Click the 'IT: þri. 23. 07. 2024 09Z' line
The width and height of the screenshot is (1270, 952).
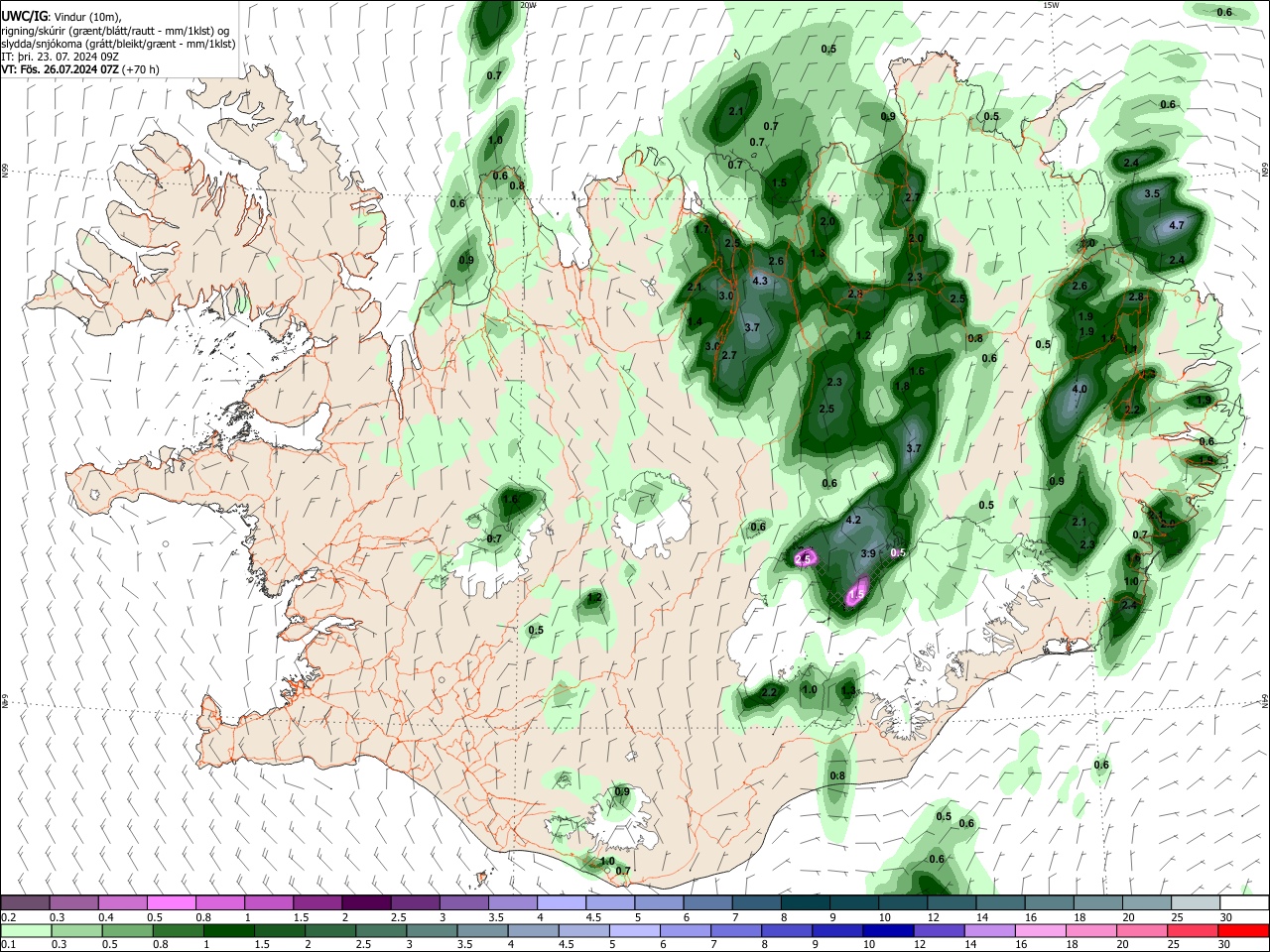[59, 57]
